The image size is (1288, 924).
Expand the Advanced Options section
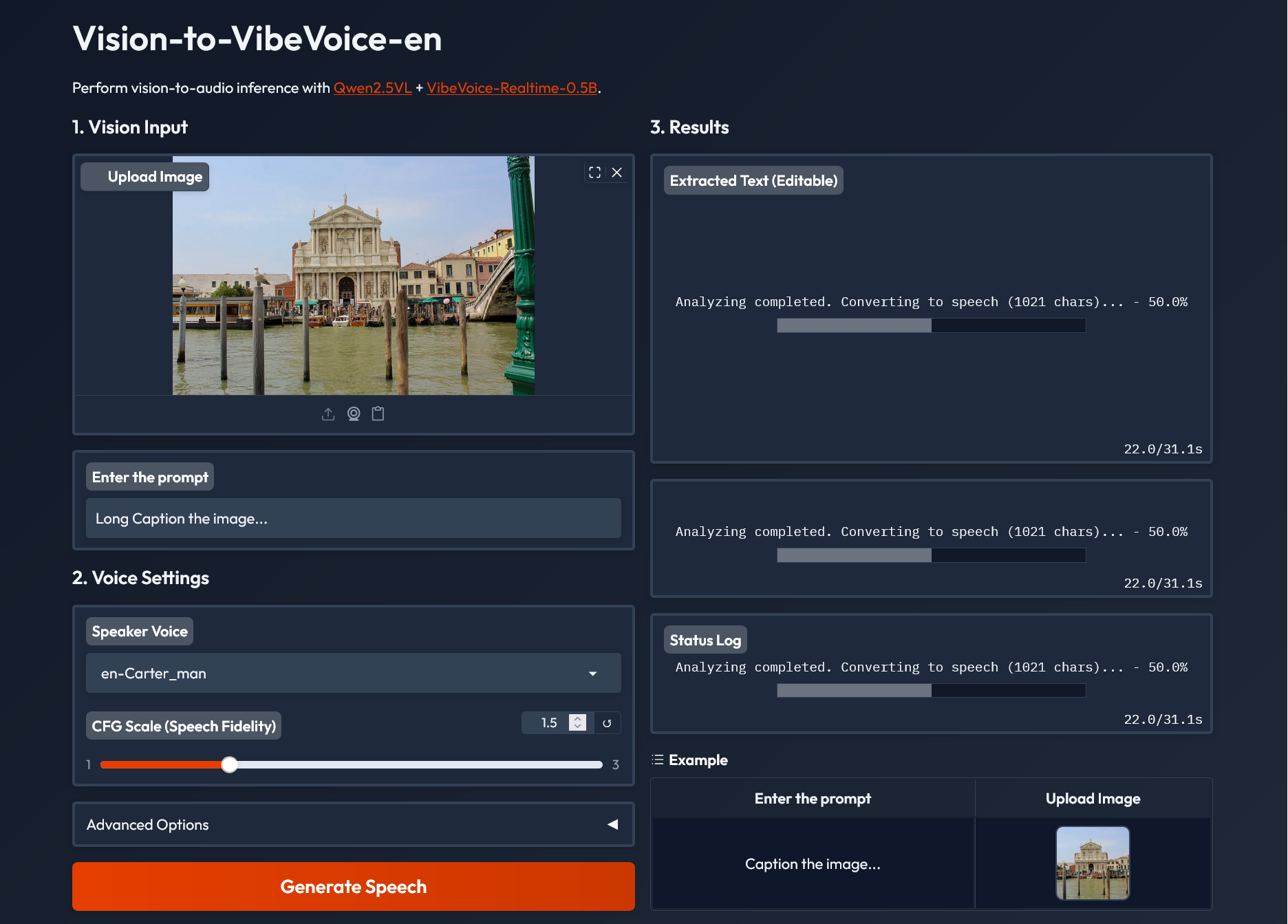click(353, 824)
